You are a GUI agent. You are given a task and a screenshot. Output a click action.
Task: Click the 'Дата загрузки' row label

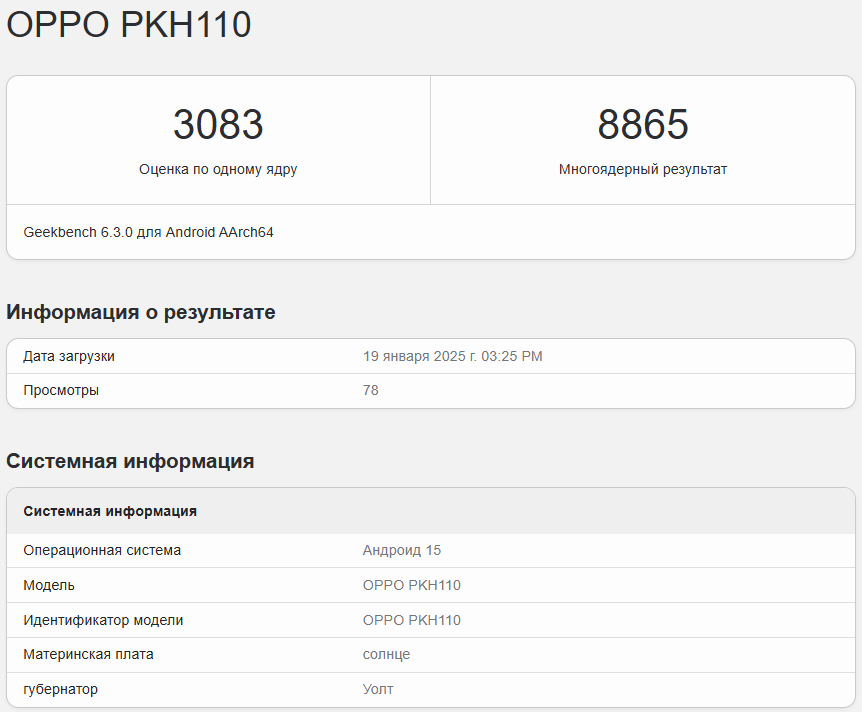coord(69,356)
